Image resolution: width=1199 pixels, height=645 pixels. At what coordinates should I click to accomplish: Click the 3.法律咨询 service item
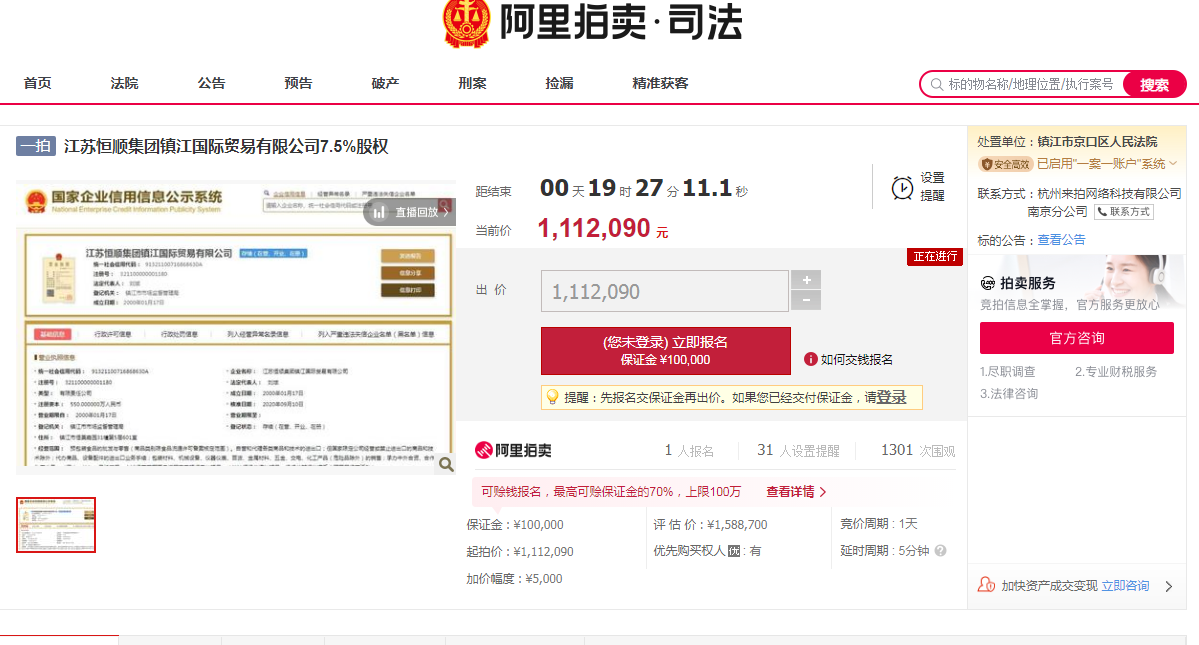click(x=1009, y=394)
